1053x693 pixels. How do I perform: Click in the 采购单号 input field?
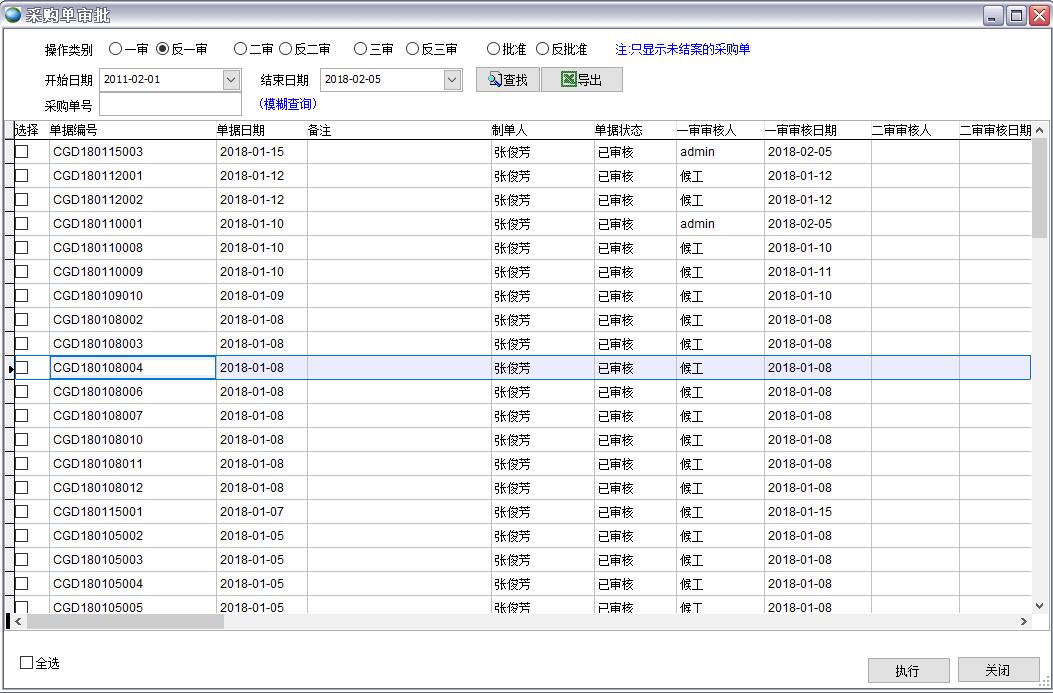(x=170, y=105)
